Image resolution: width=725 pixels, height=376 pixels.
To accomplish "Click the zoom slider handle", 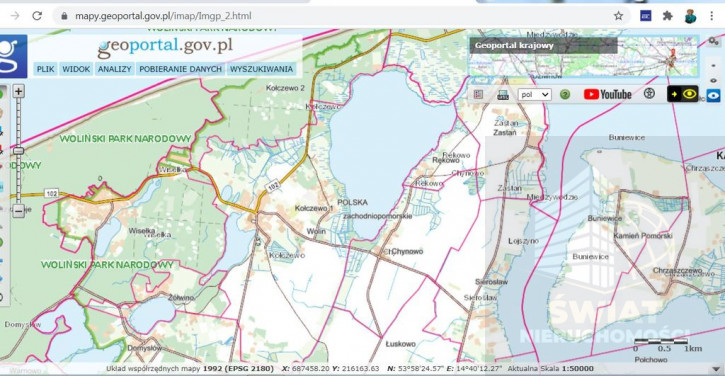I will 18,151.
